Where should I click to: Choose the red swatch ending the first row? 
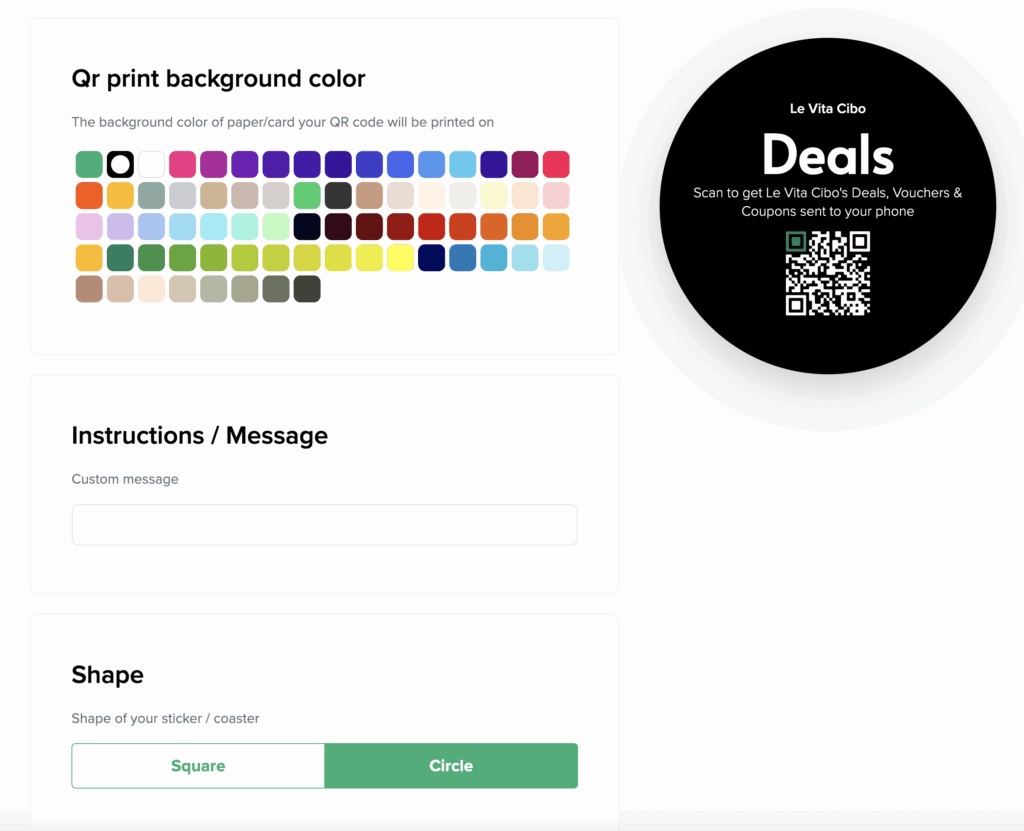(x=556, y=165)
